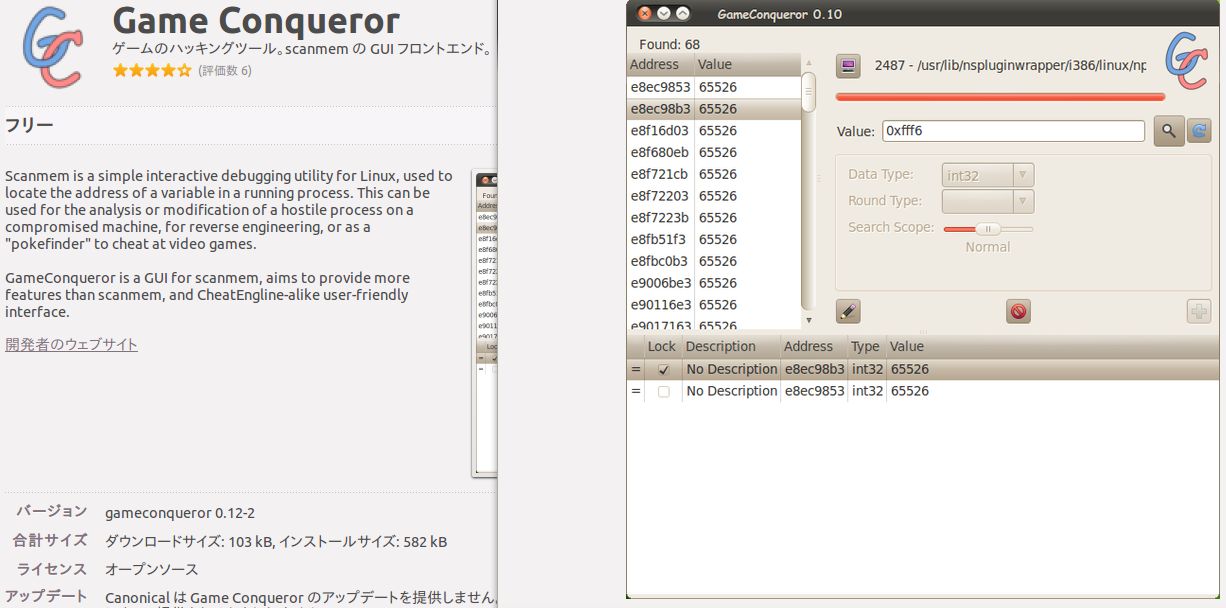Select address e8f72203 in the found list
Viewport: 1226px width, 608px height.
pyautogui.click(x=660, y=196)
